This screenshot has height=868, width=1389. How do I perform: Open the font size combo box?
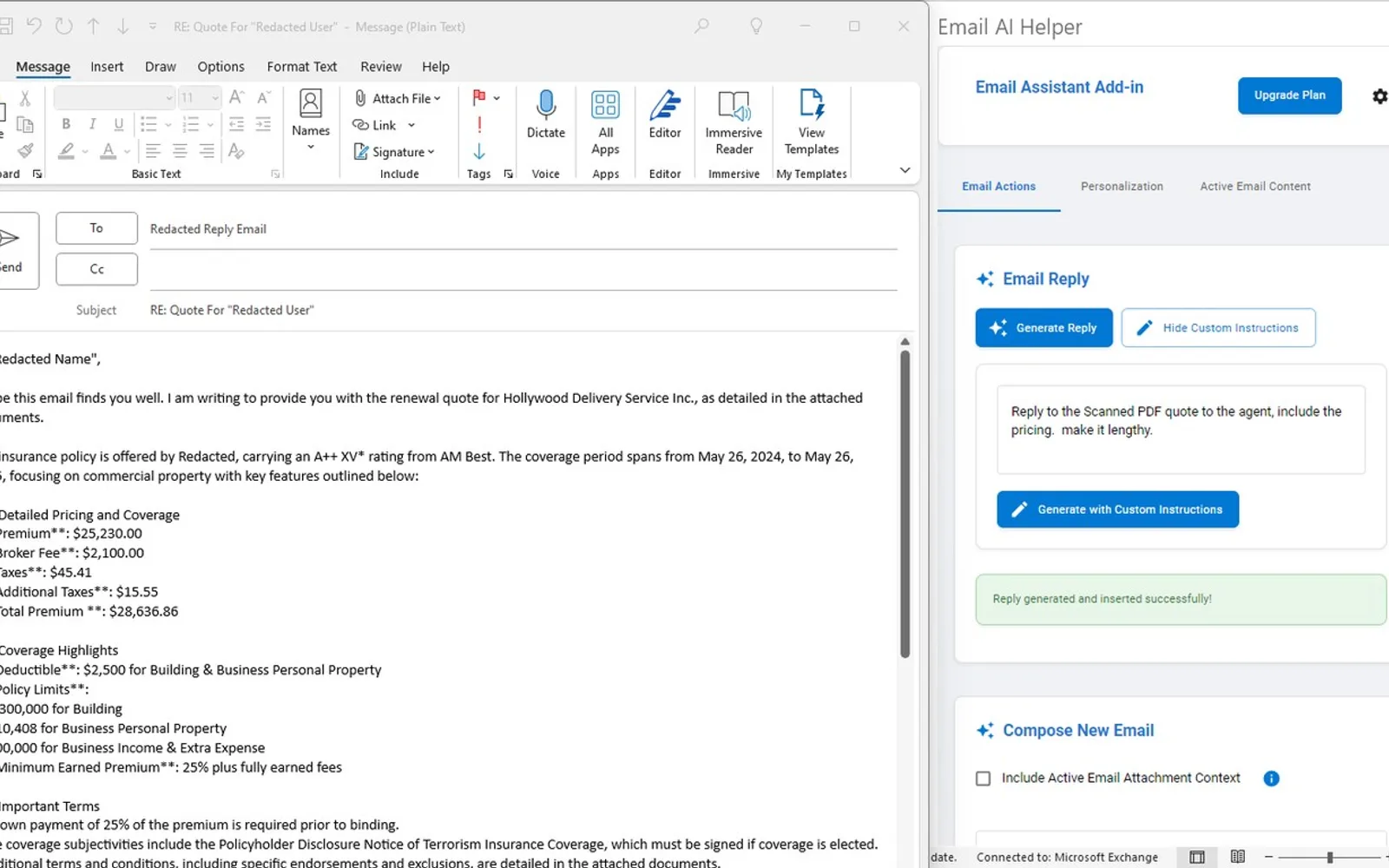pyautogui.click(x=199, y=98)
